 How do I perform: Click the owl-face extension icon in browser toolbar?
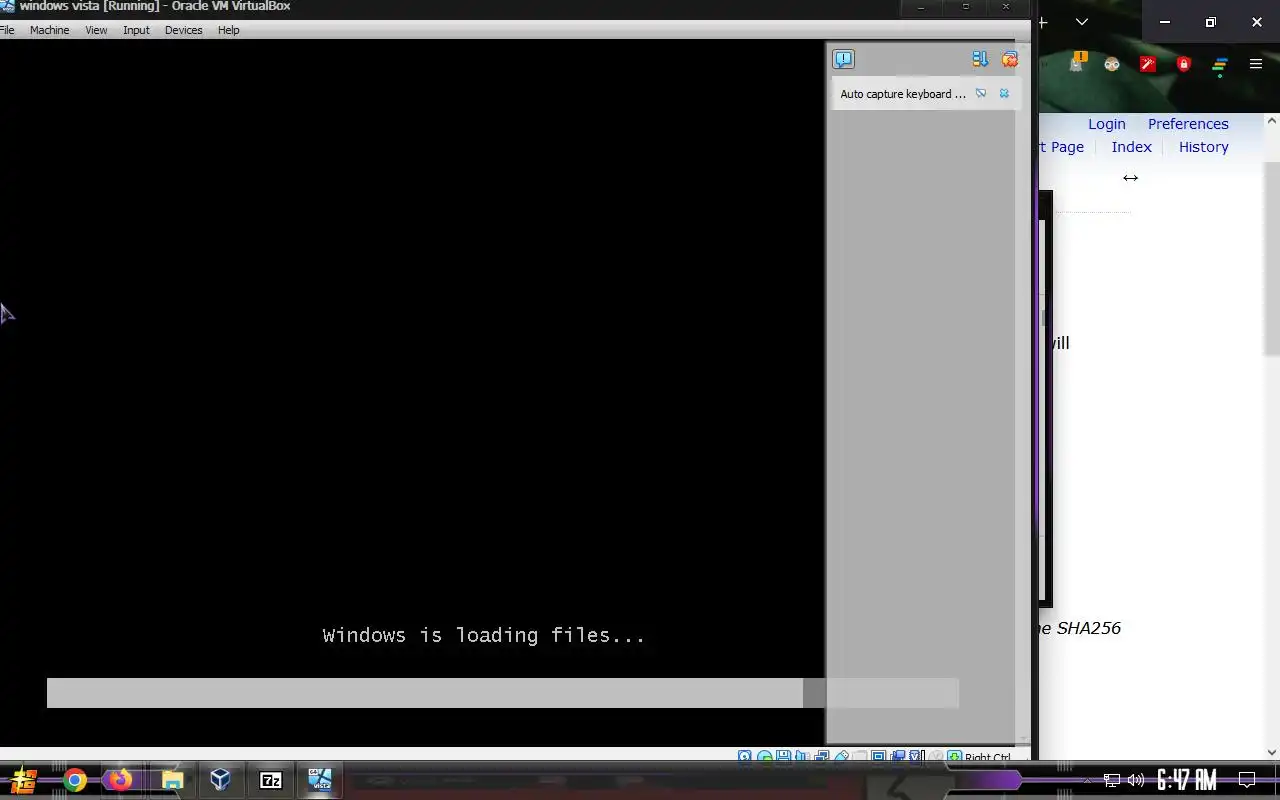(x=1112, y=64)
